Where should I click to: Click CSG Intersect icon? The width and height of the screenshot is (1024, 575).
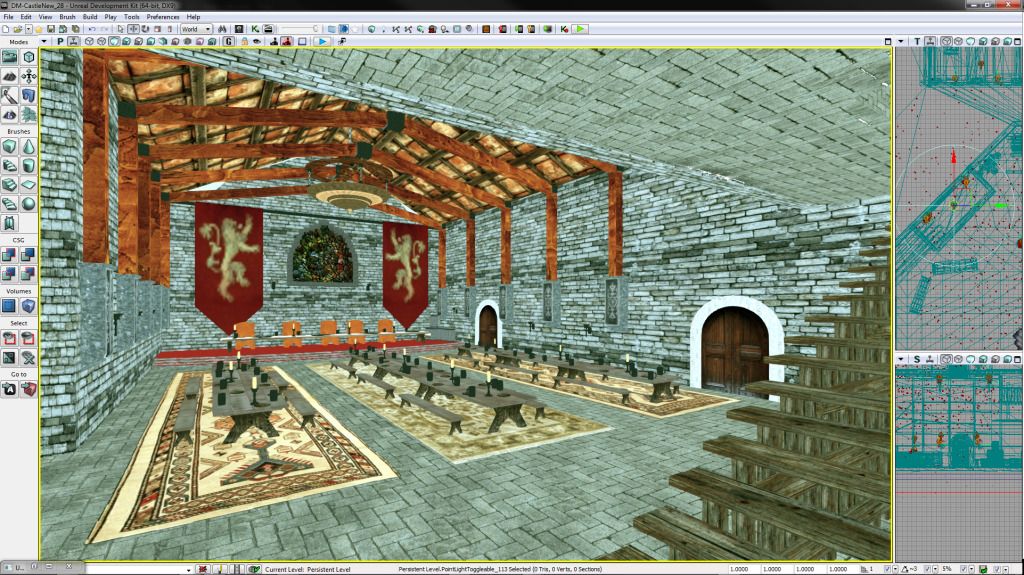pos(9,274)
